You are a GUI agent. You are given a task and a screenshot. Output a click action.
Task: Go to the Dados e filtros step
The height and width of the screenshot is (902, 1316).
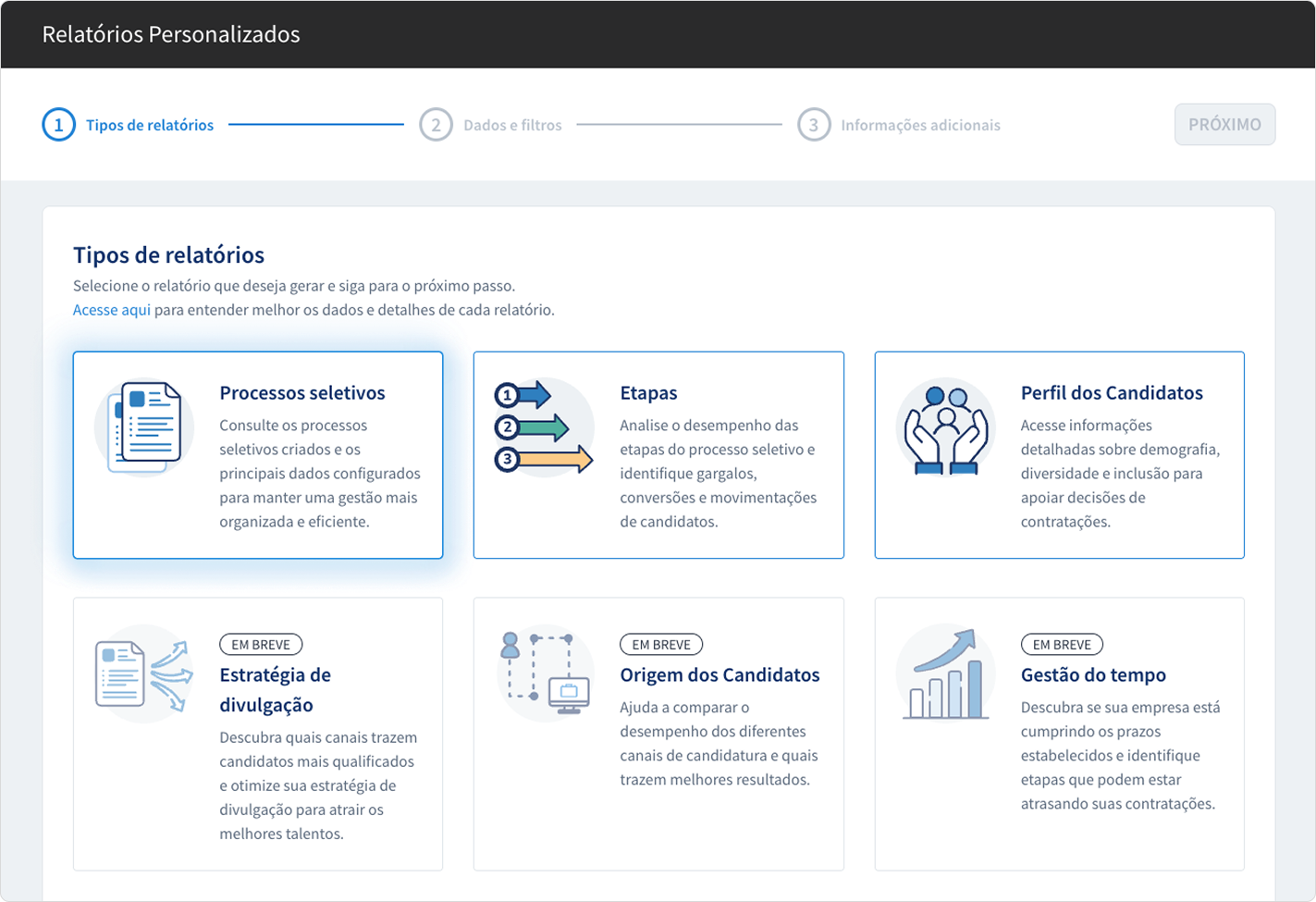512,125
